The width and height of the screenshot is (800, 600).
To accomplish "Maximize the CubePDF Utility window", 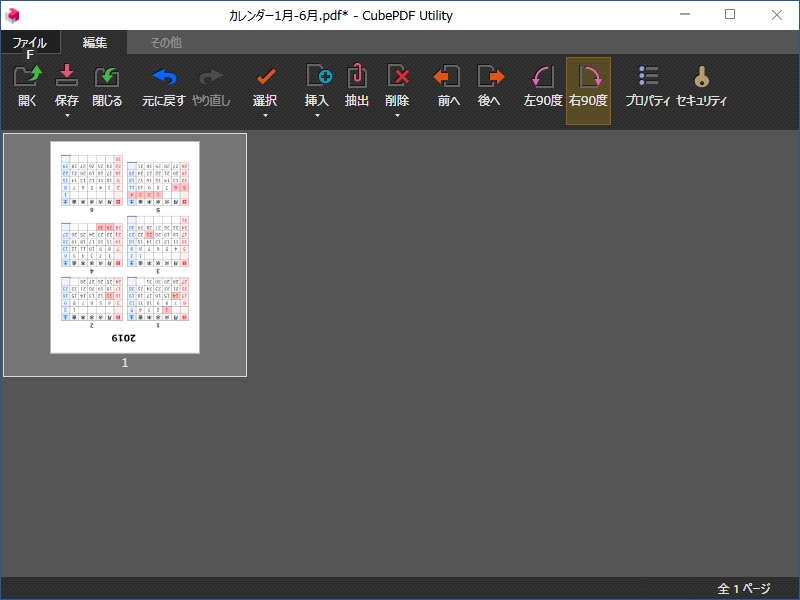I will (730, 15).
